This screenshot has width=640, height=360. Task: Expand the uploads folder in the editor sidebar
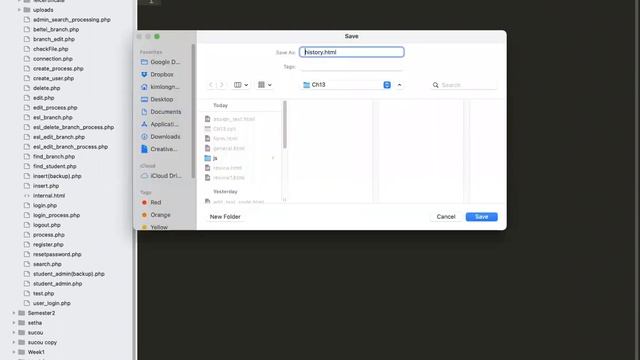[19, 10]
